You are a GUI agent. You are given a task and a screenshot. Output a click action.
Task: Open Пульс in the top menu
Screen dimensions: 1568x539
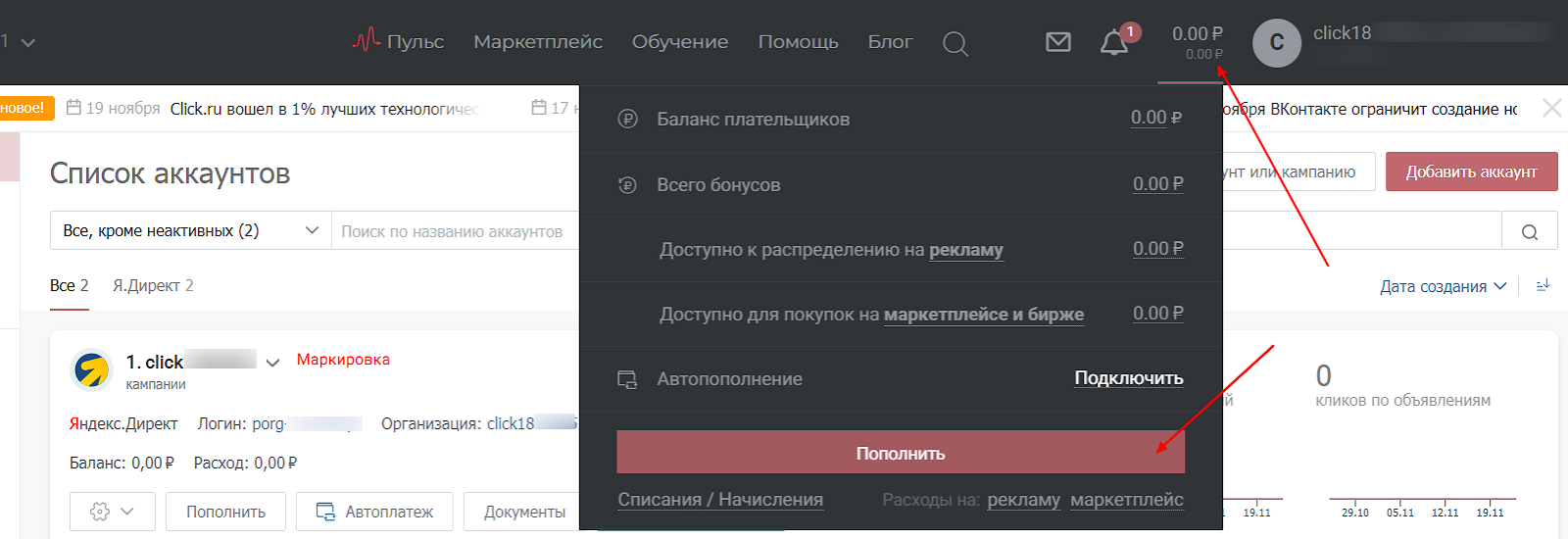pyautogui.click(x=398, y=42)
